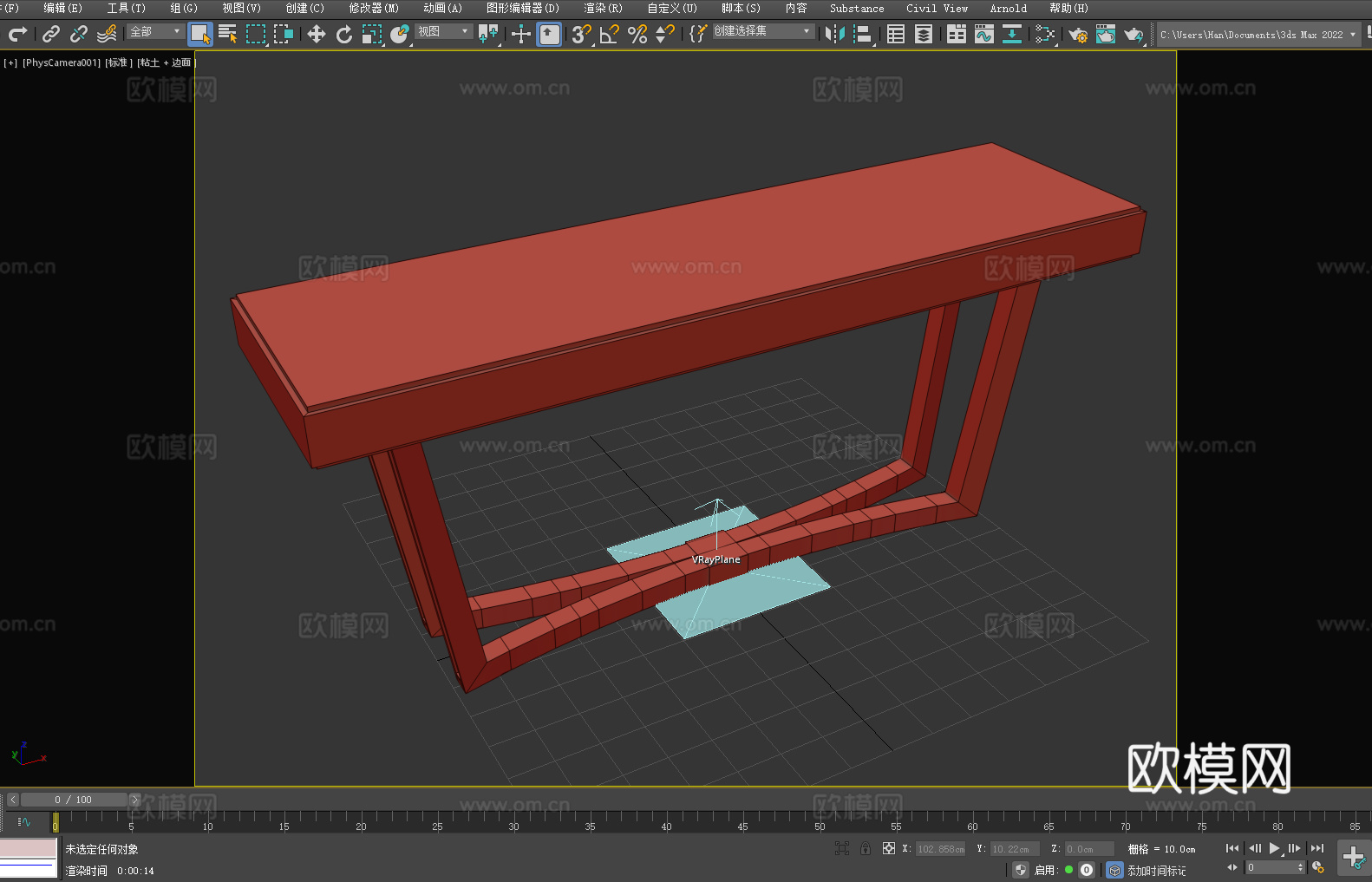Screen dimensions: 1372x882
Task: Click the Redo arrow icon
Action: pyautogui.click(x=17, y=34)
